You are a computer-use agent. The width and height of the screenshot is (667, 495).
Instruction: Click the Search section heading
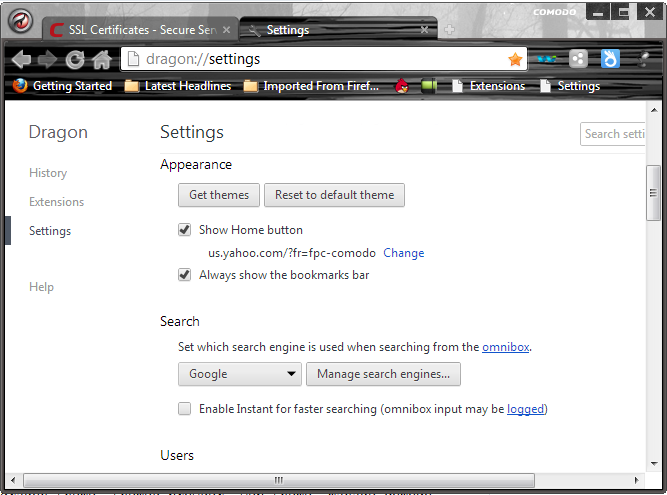coord(180,321)
